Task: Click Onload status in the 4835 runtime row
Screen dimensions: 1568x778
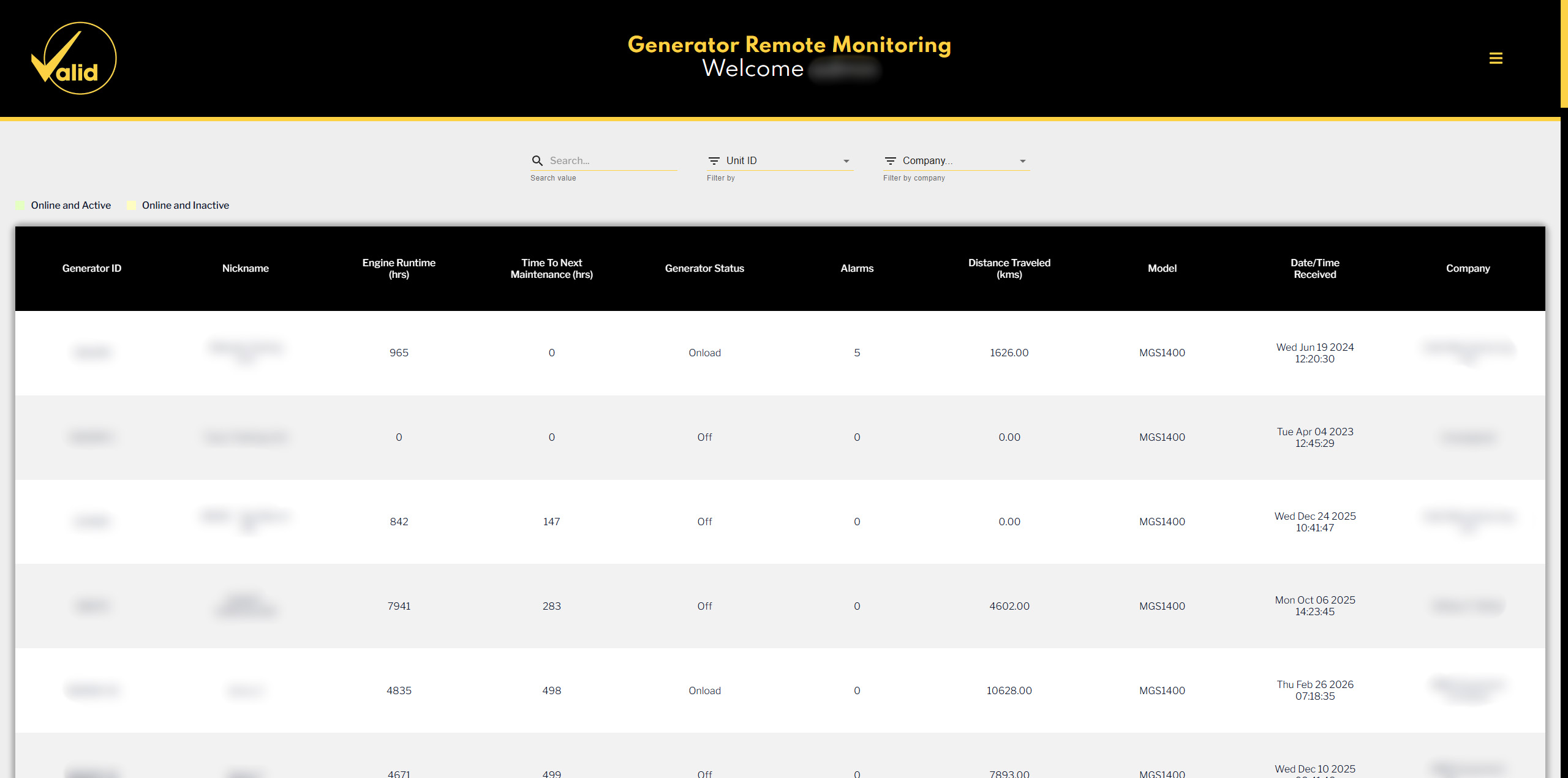Action: 704,690
